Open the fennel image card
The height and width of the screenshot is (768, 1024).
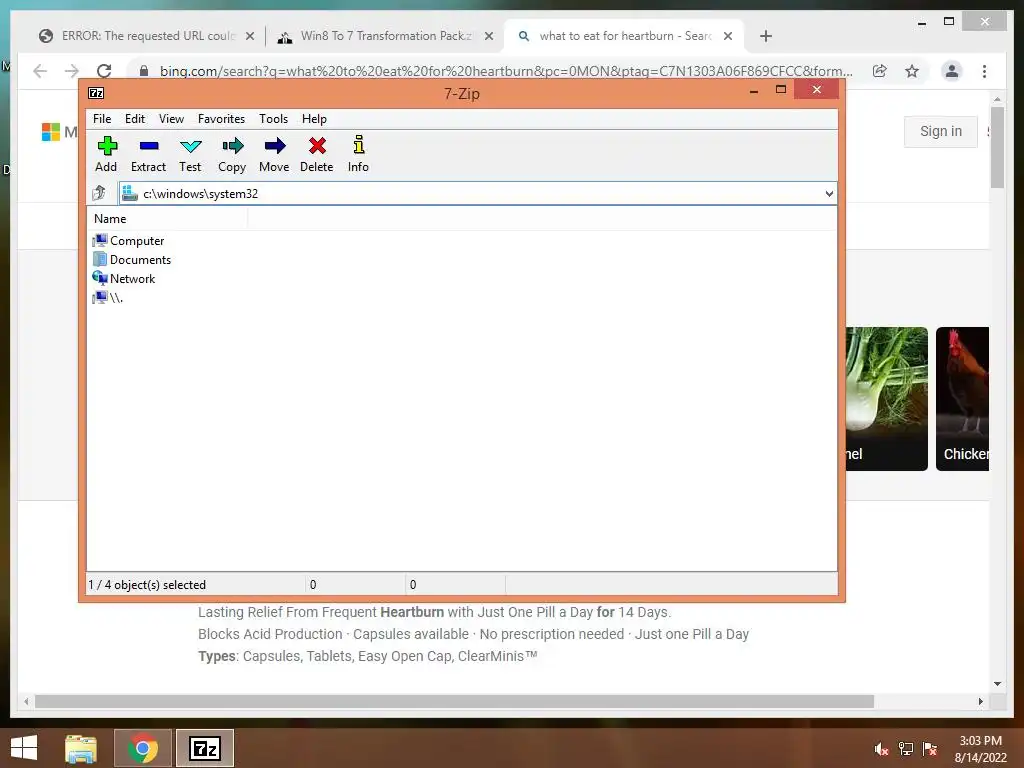pos(887,398)
